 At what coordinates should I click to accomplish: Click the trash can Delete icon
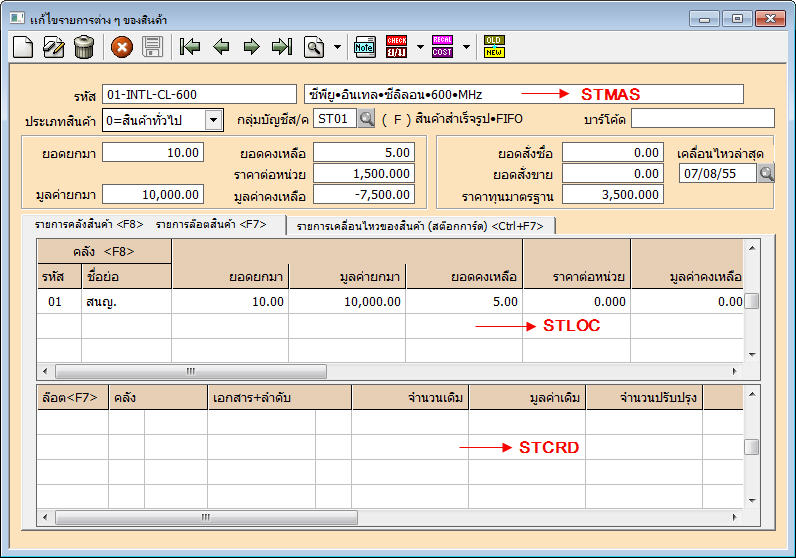pyautogui.click(x=84, y=46)
